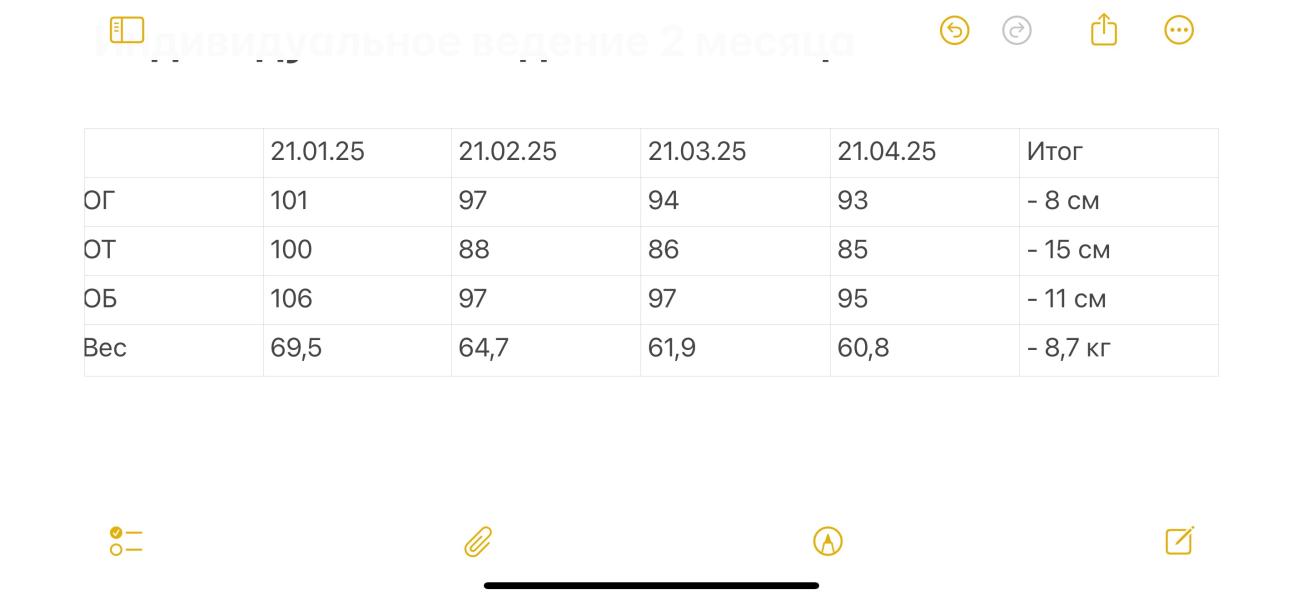Open the share sheet icon
Viewport: 1303px width, 600px height.
pyautogui.click(x=1104, y=29)
